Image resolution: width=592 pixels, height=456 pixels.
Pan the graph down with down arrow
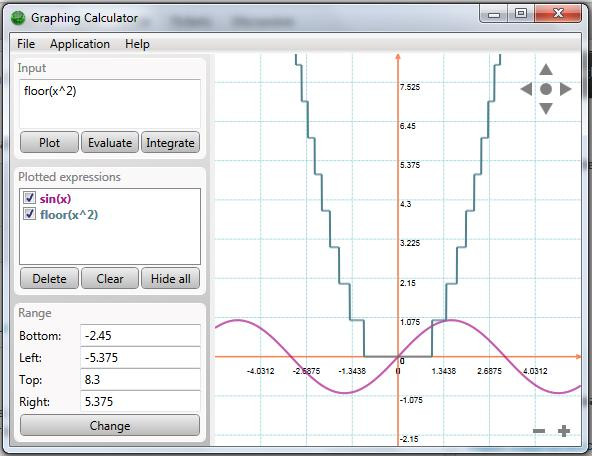pos(546,109)
